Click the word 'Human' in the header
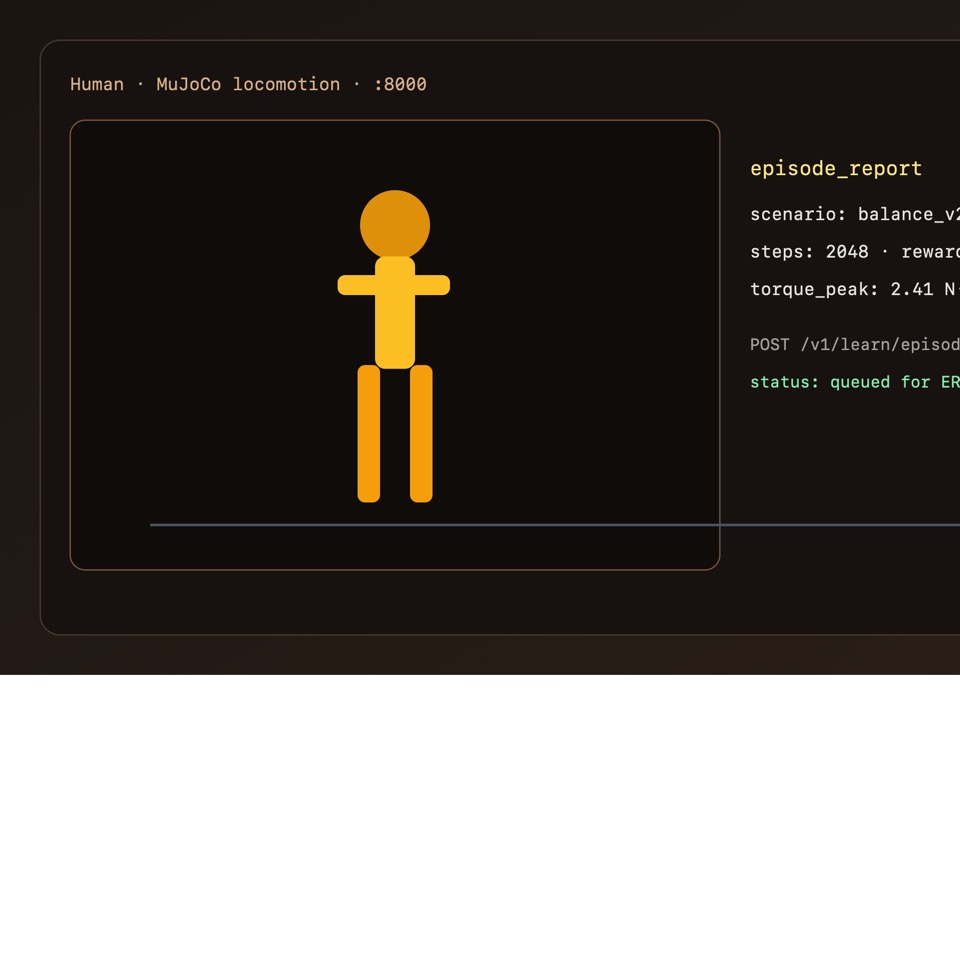960x960 pixels. click(x=97, y=84)
